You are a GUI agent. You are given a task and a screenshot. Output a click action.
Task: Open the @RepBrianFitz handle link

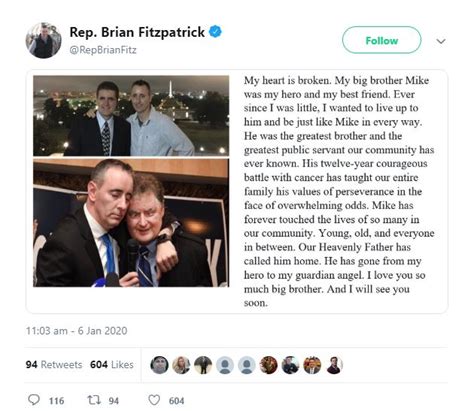point(103,50)
